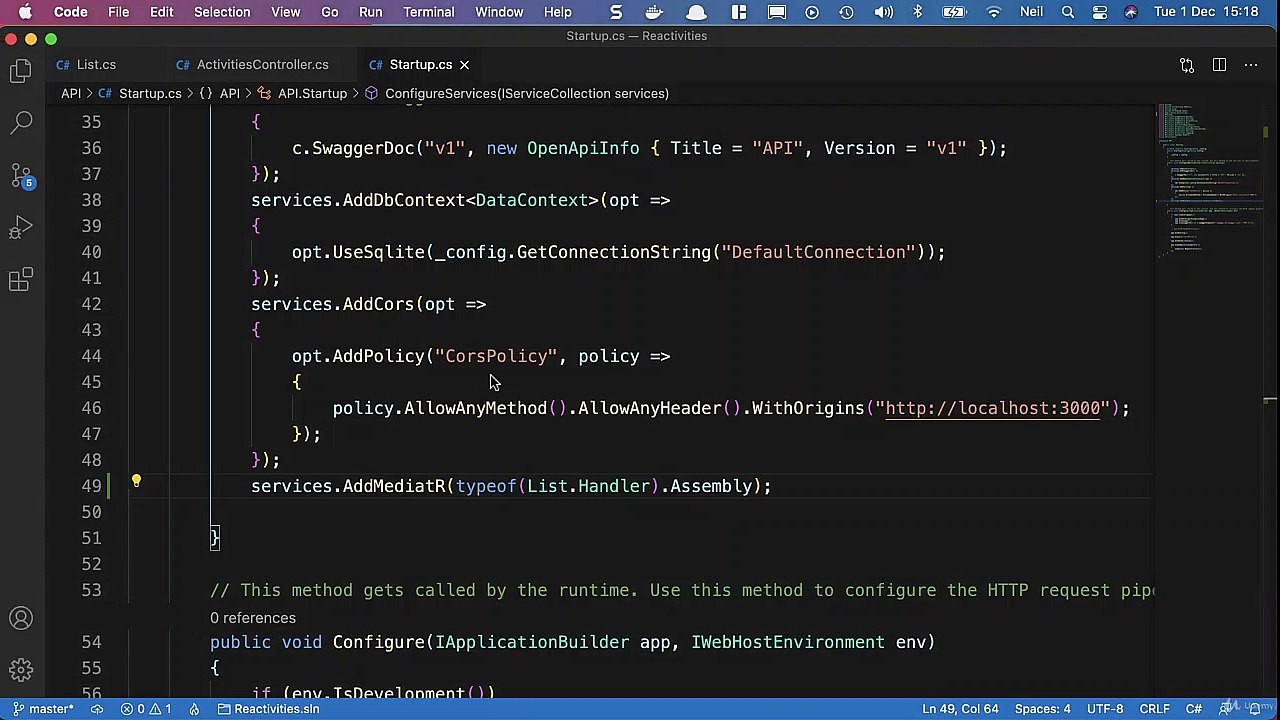The width and height of the screenshot is (1280, 720).
Task: Change language mode C# in status bar
Action: click(1194, 709)
